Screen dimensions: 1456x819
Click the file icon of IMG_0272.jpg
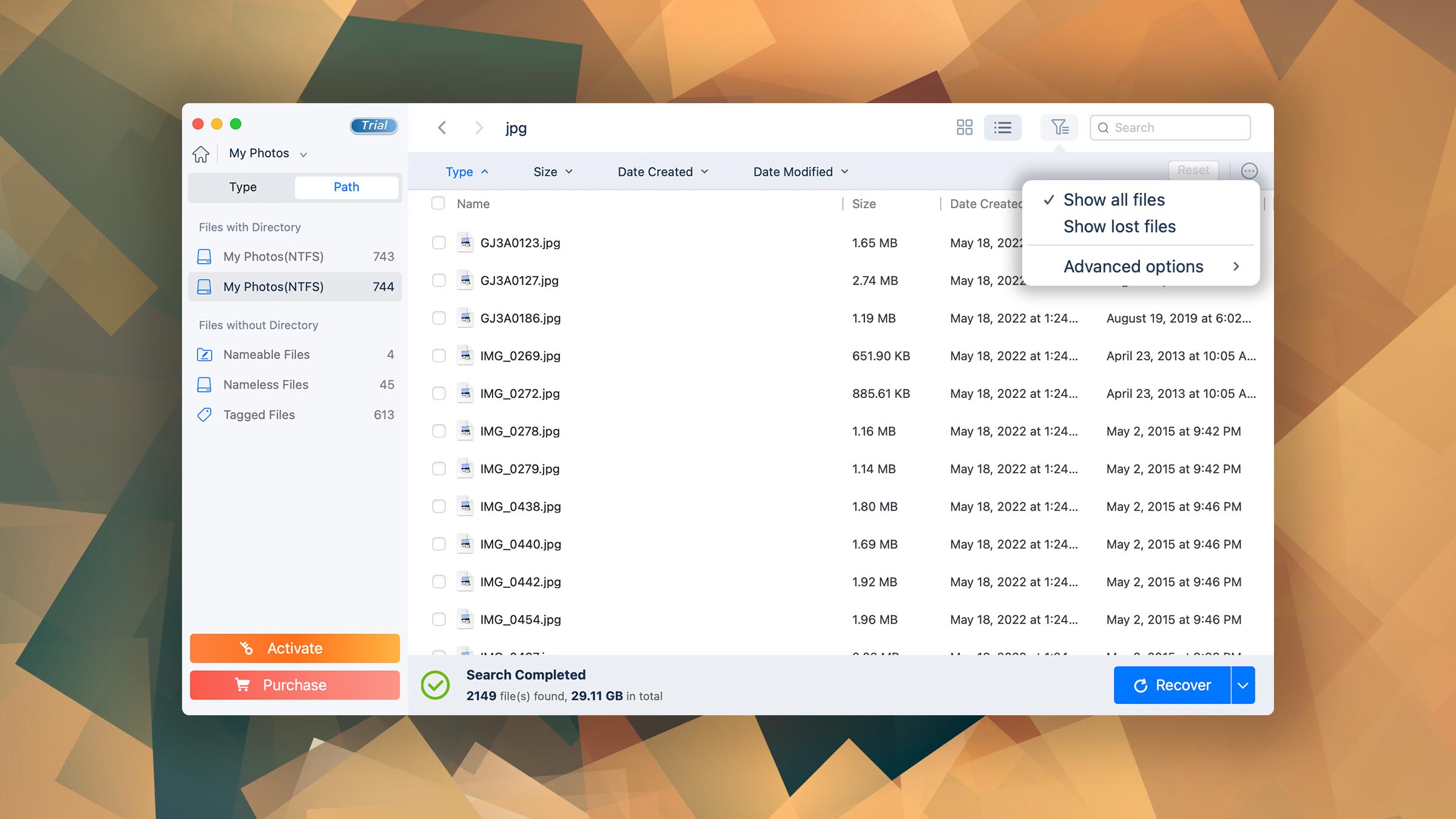(465, 393)
